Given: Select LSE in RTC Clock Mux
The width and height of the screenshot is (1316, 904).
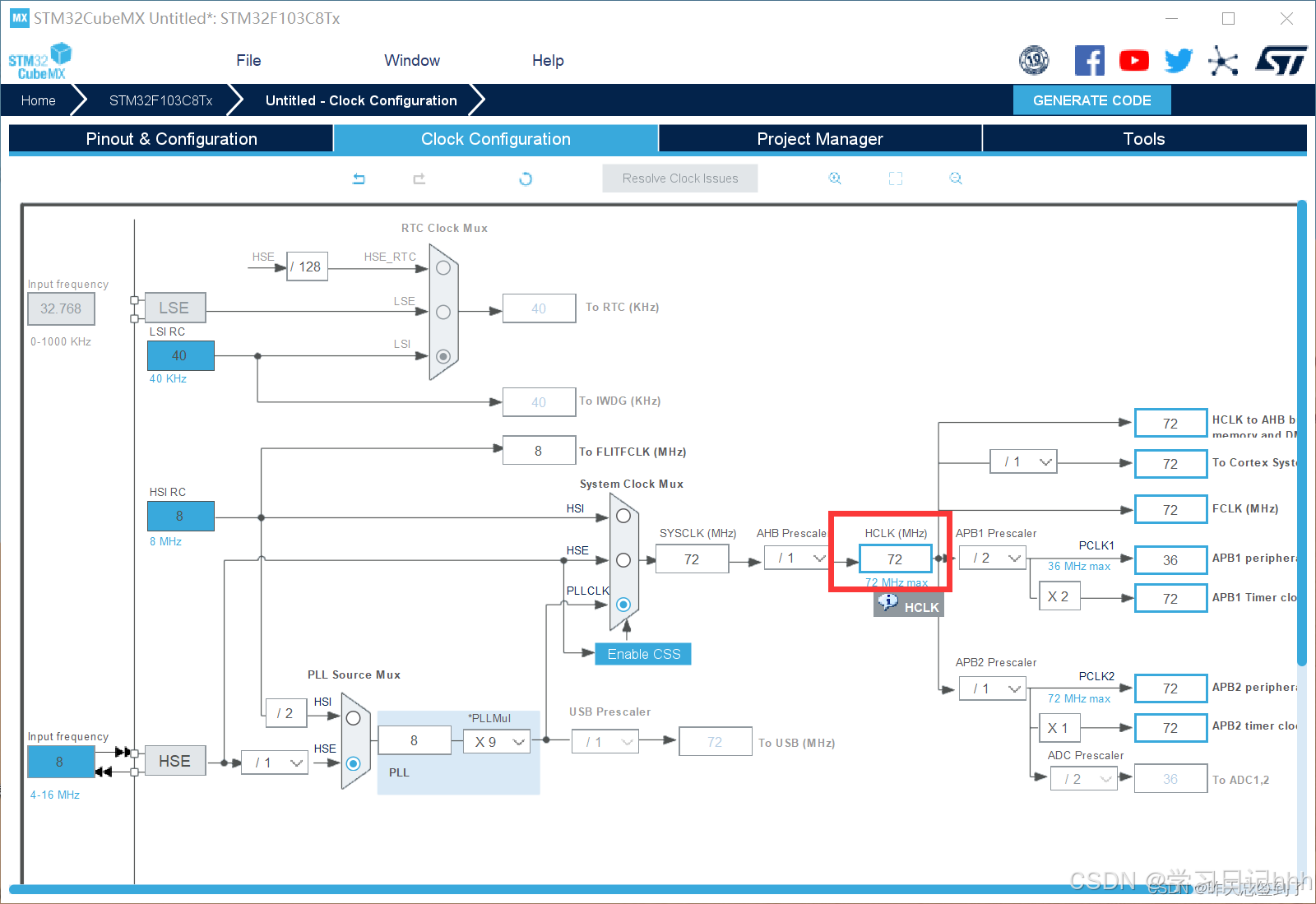Looking at the screenshot, I should click(x=443, y=313).
